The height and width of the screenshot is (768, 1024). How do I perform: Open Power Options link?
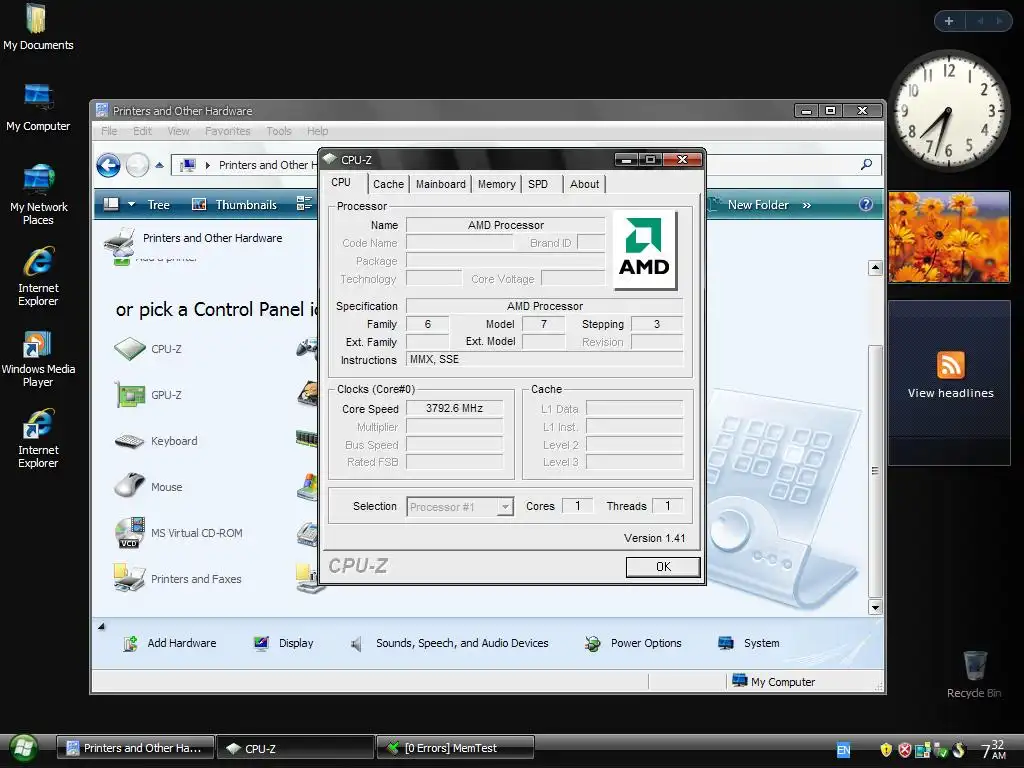pyautogui.click(x=633, y=643)
